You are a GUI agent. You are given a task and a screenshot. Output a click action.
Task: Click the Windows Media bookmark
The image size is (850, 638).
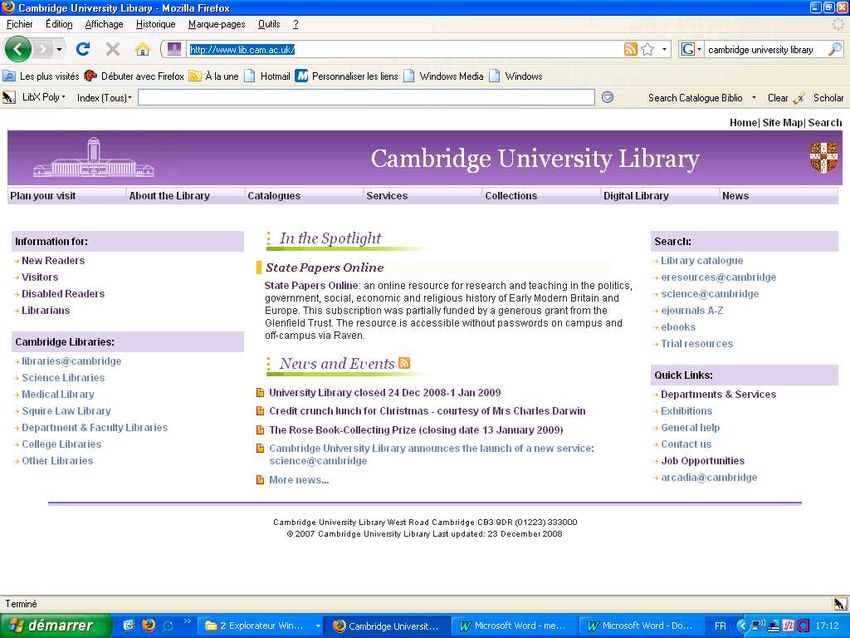(x=443, y=76)
